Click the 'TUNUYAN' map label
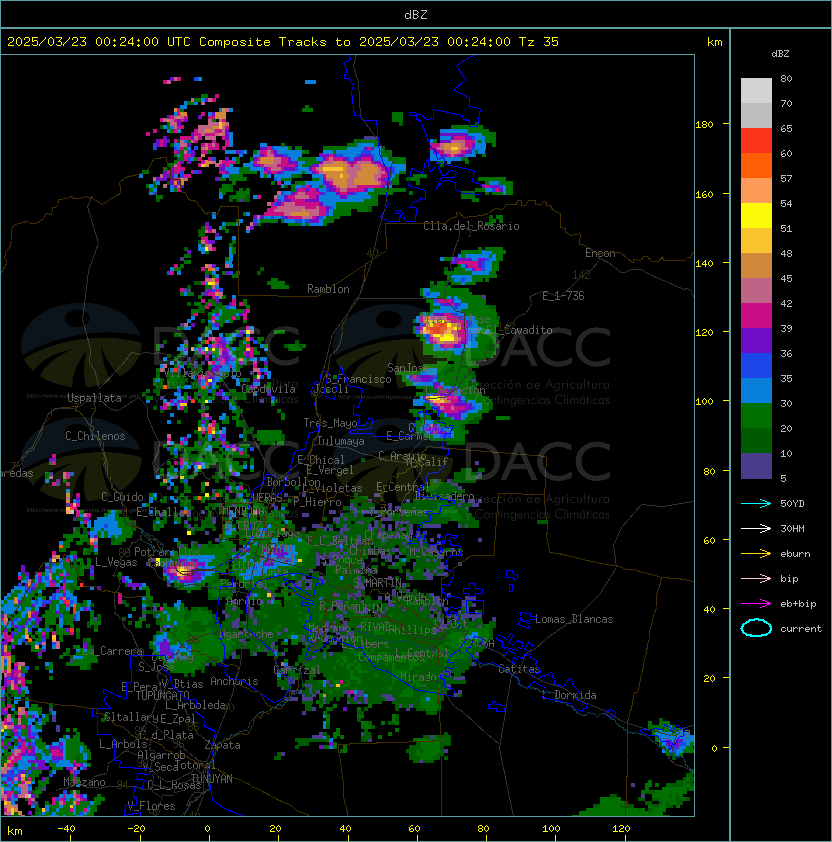This screenshot has width=832, height=842. pos(212,779)
